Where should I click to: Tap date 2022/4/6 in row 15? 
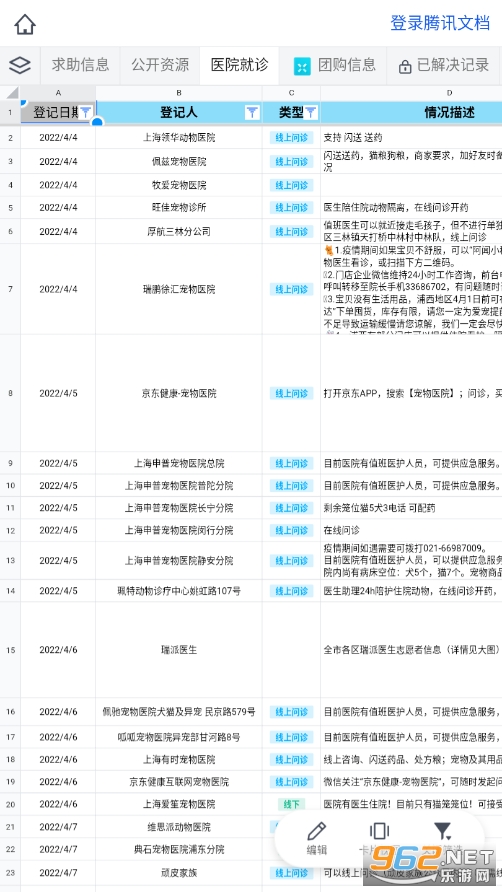(x=58, y=650)
